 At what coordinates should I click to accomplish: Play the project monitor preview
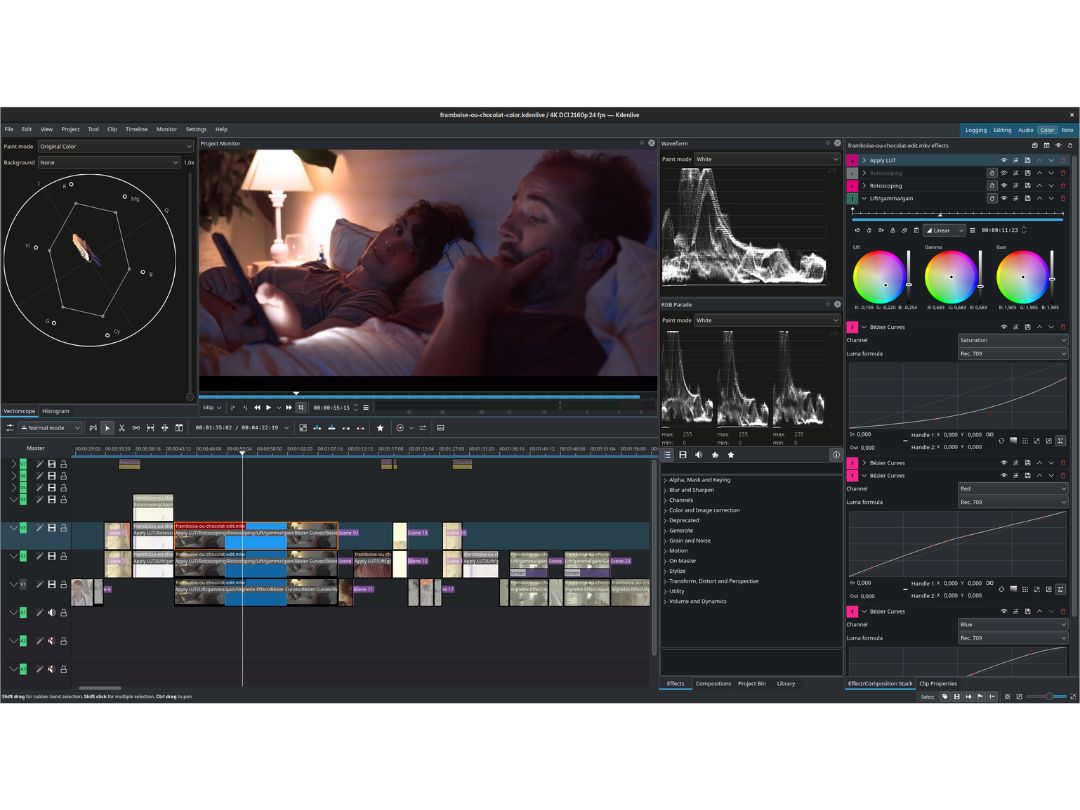(269, 408)
